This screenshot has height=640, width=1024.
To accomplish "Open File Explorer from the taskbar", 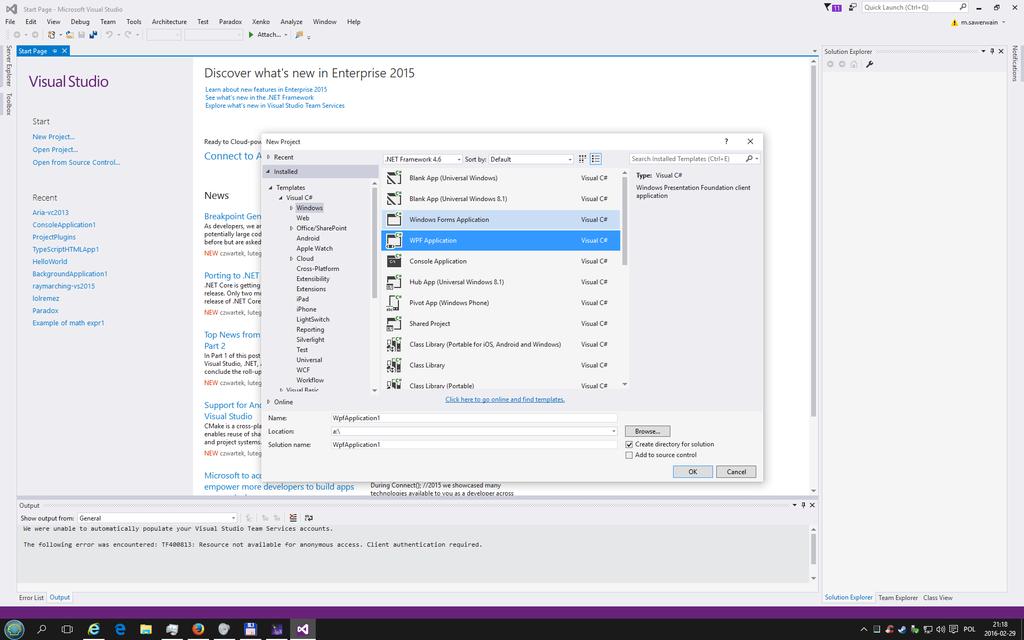I will pos(146,630).
